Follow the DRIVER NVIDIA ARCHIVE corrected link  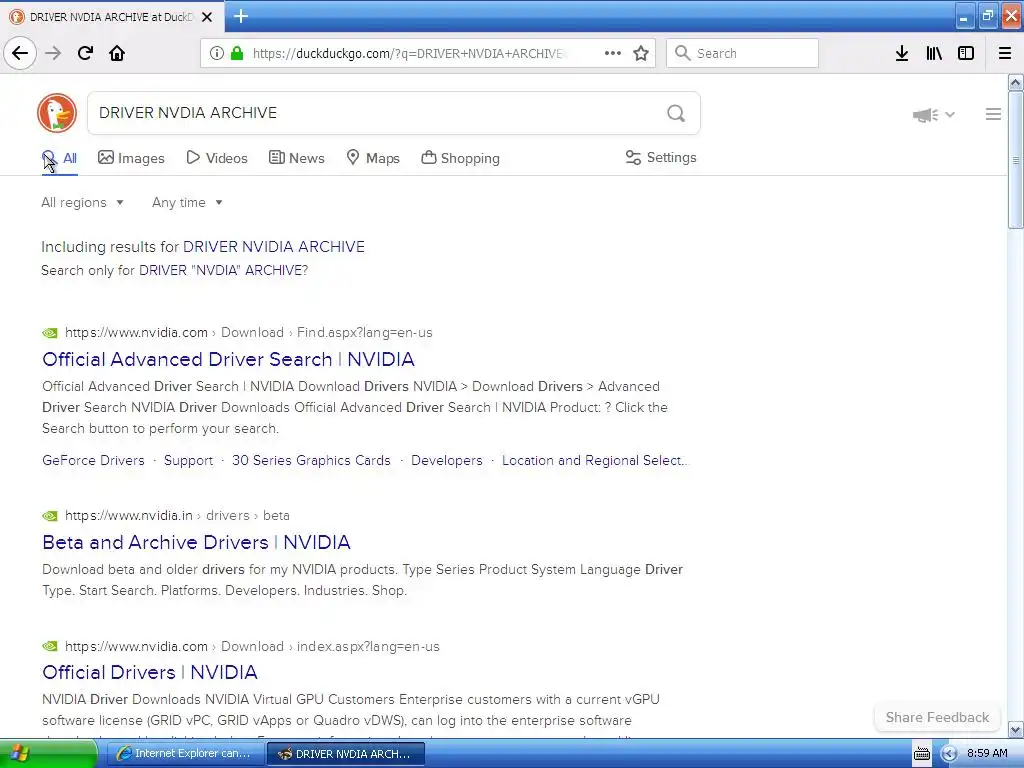(274, 247)
